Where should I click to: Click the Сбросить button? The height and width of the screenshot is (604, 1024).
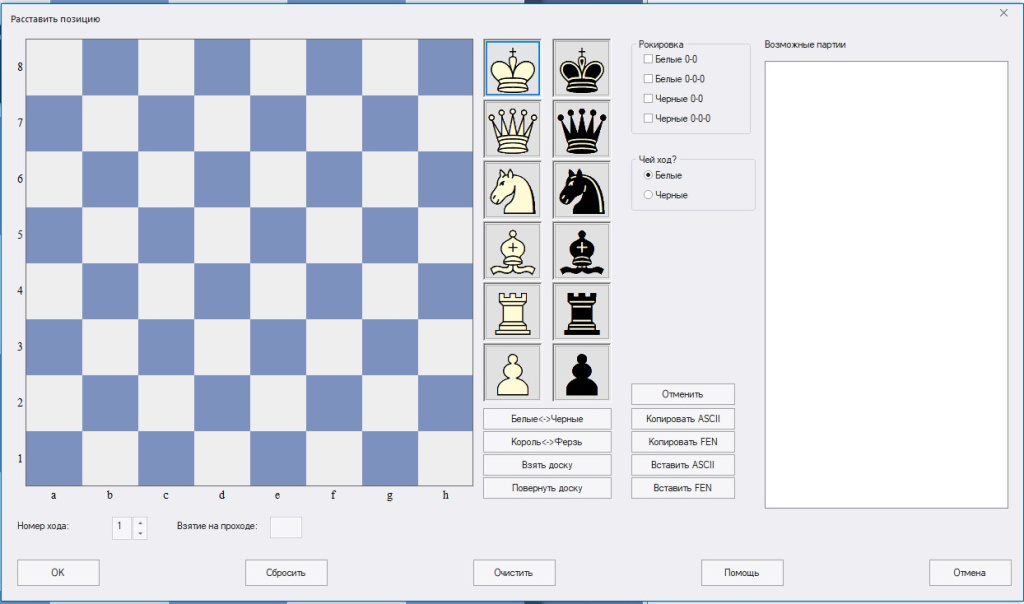[286, 573]
